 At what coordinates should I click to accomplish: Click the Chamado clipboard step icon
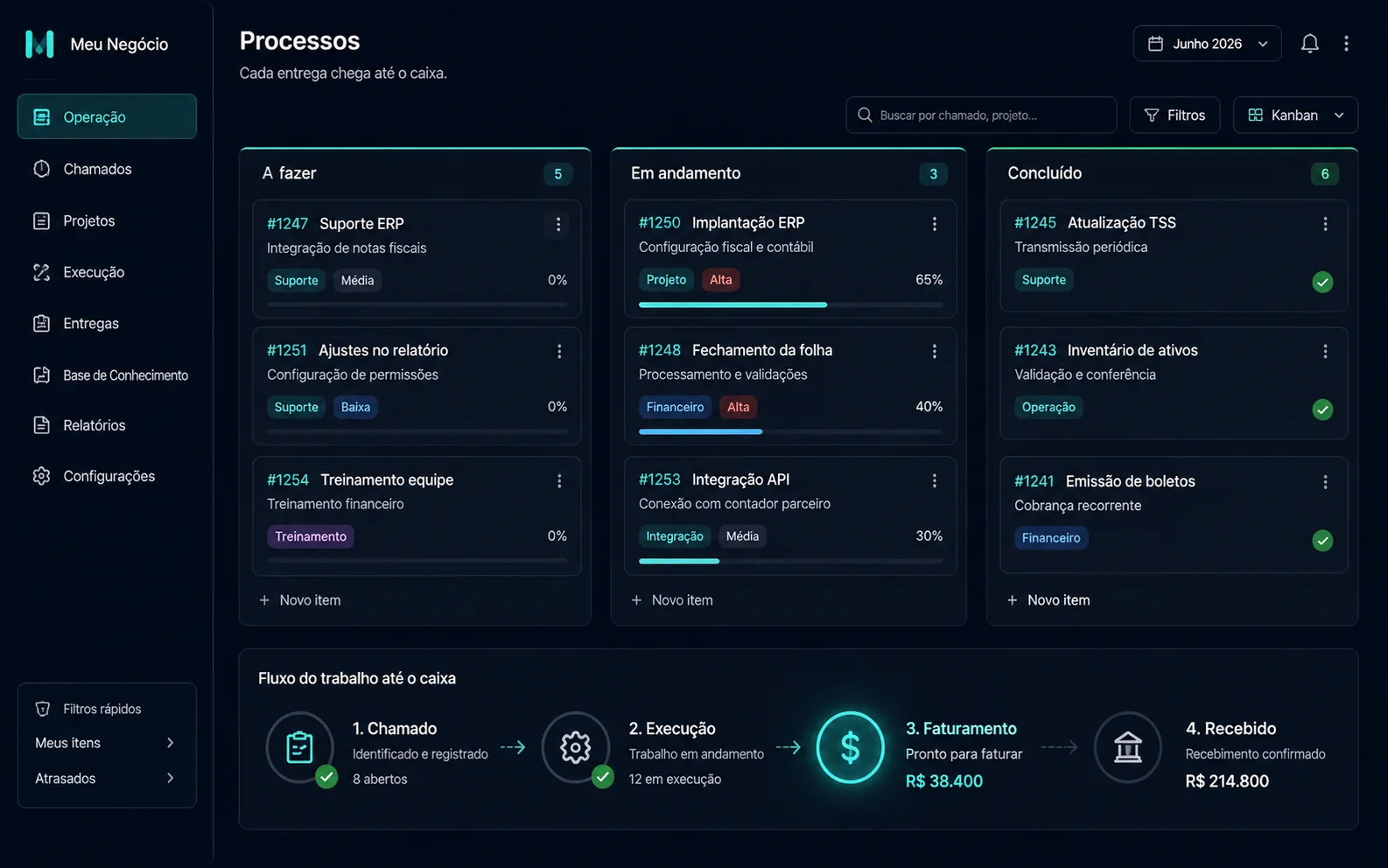[300, 747]
